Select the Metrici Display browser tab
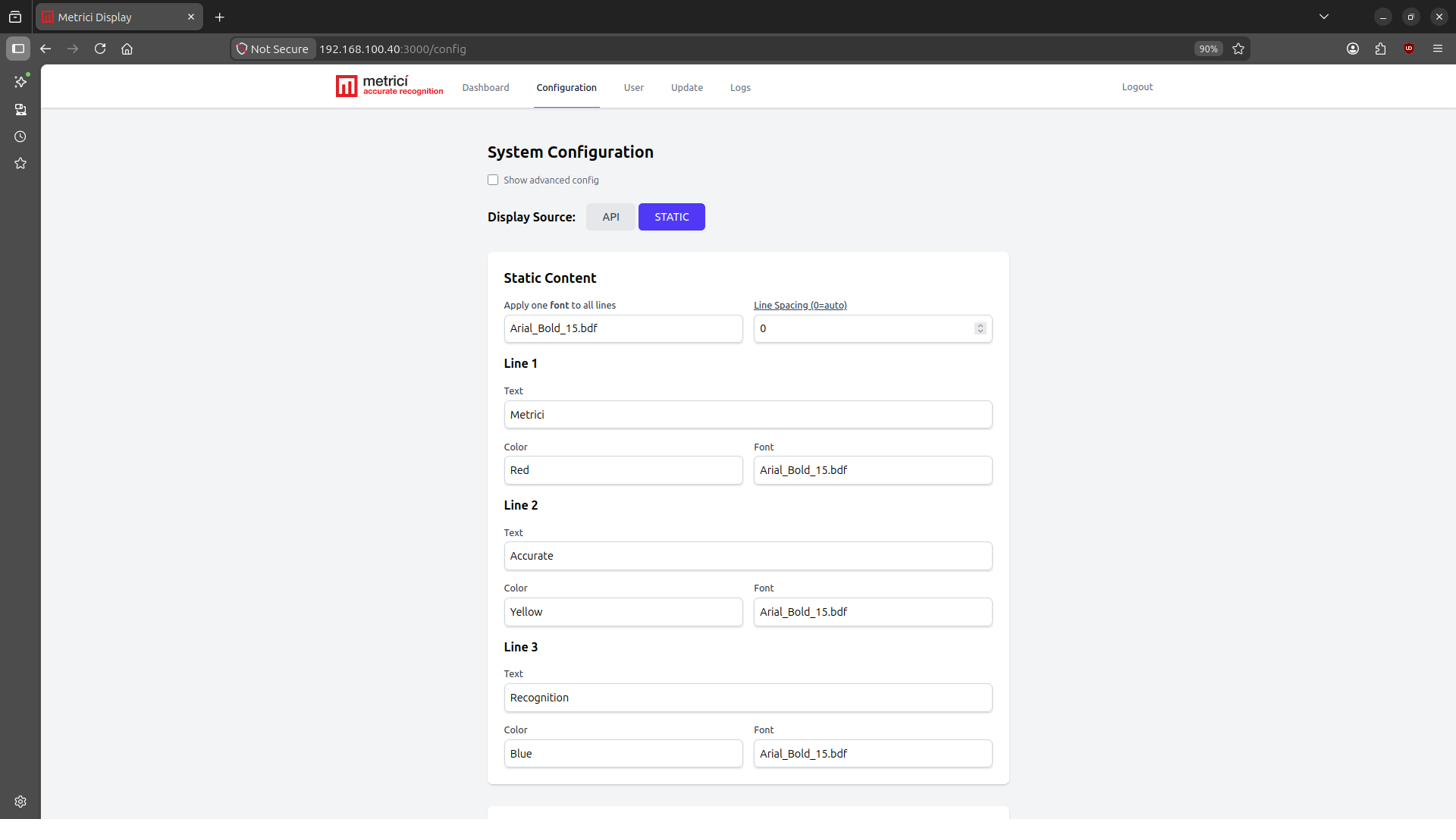This screenshot has width=1456, height=840. (x=118, y=17)
